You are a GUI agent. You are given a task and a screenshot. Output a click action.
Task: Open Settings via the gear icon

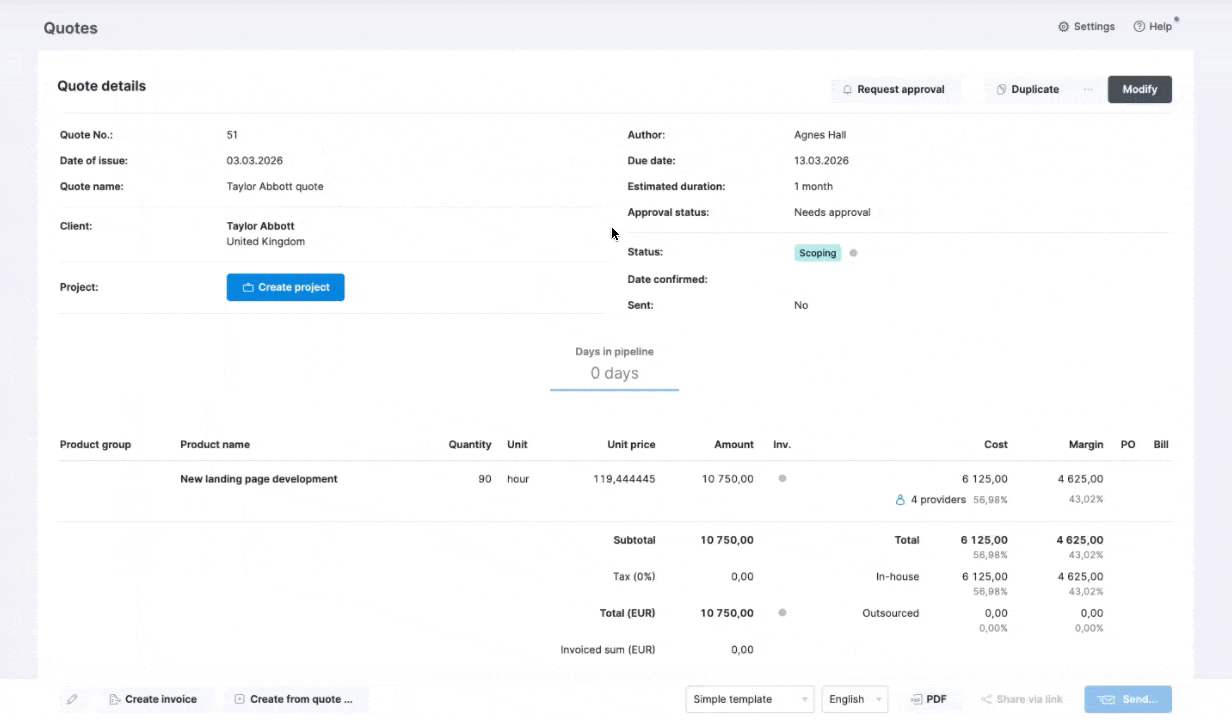1063,27
